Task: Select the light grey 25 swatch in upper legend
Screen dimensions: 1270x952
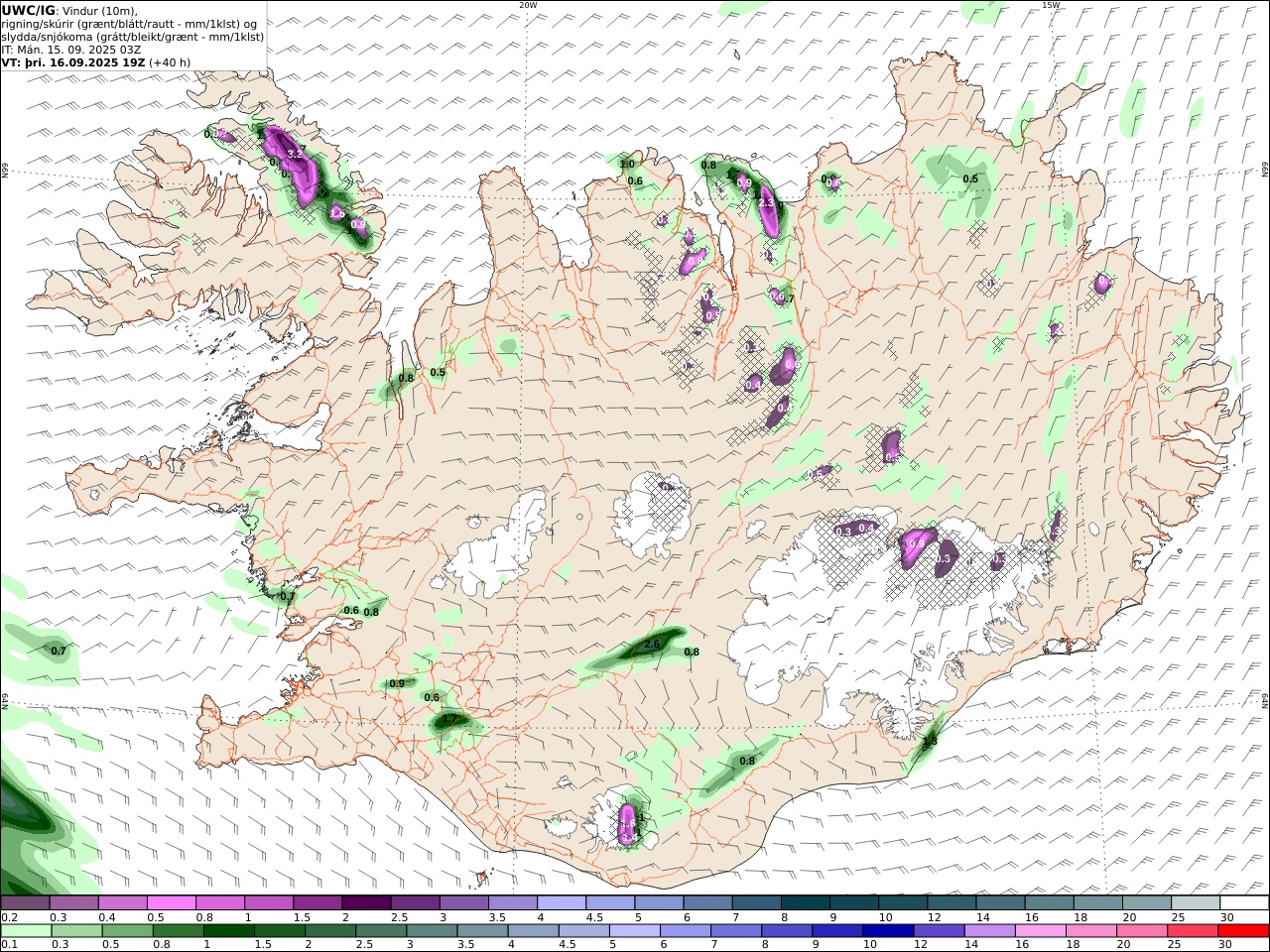Action: [1196, 903]
